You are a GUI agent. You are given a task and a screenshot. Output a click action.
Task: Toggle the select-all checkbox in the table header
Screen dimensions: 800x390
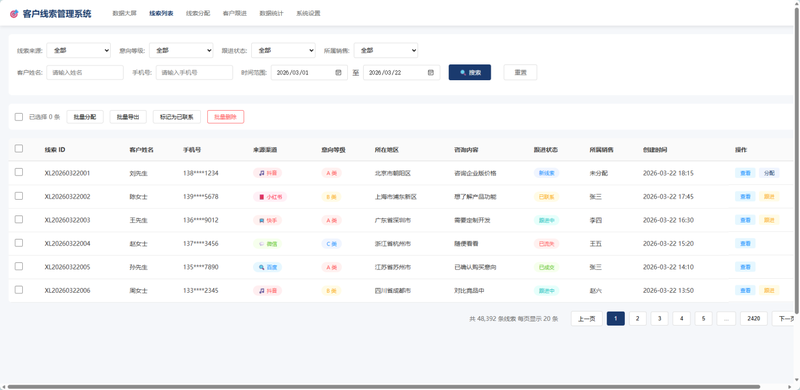click(19, 149)
